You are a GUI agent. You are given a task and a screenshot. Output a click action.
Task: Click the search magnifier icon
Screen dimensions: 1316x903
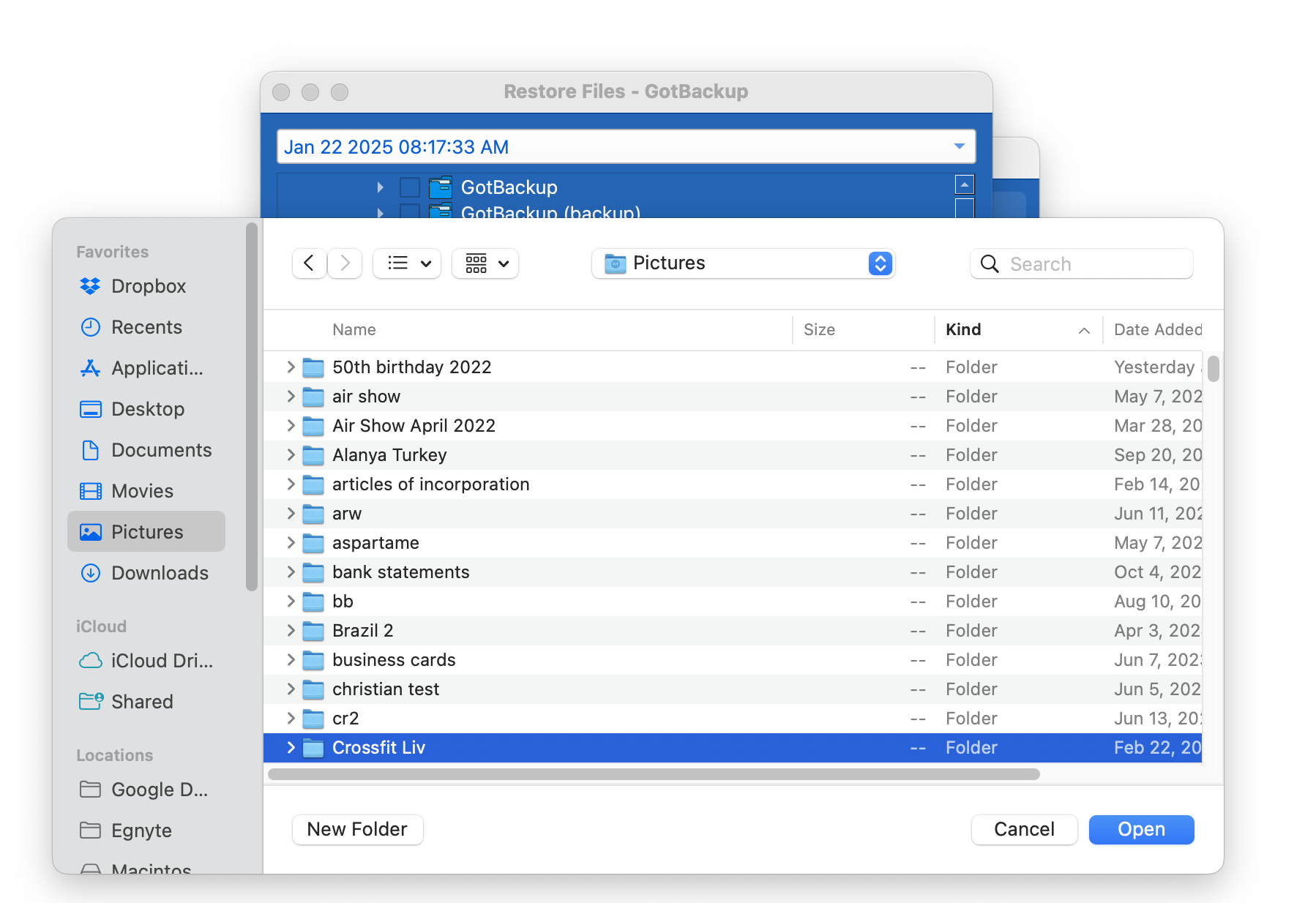[990, 264]
